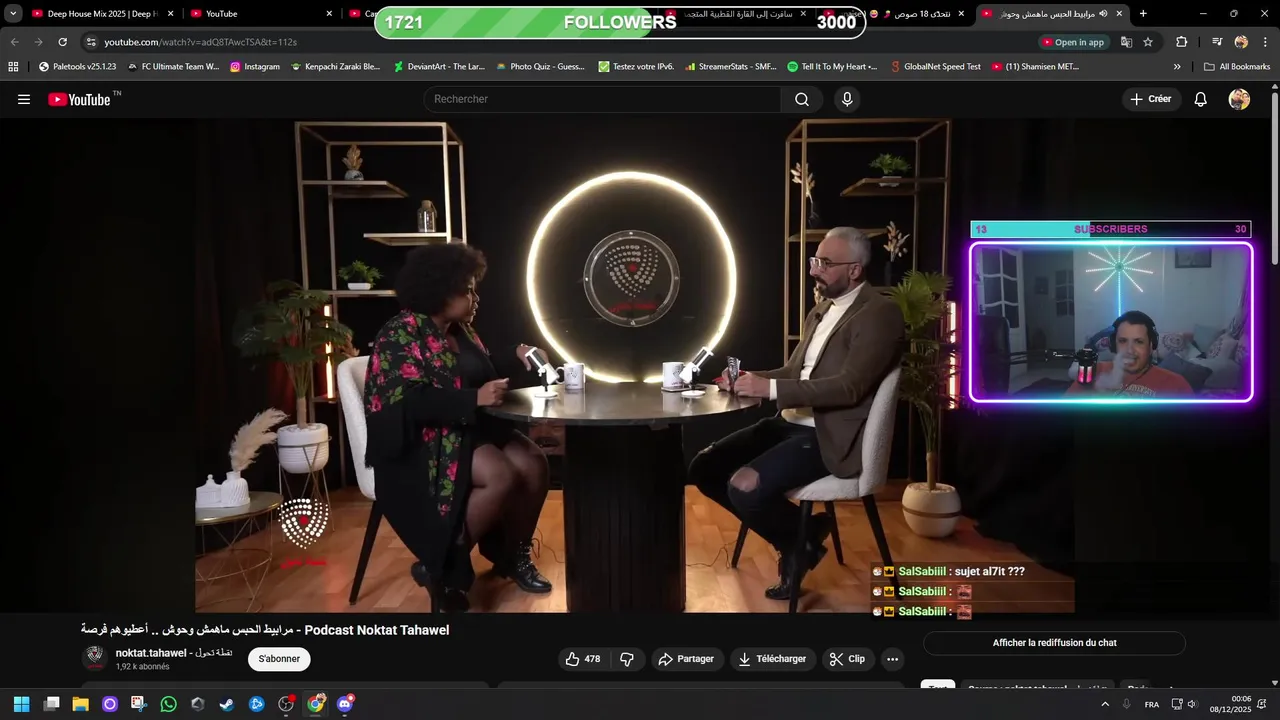Click the taskbar volume speaker icon
This screenshot has width=1280, height=720.
click(x=1192, y=704)
